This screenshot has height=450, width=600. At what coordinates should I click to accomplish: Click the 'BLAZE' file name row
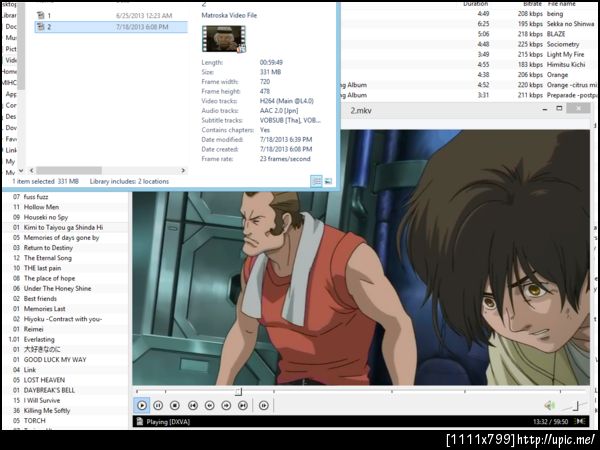coord(556,34)
